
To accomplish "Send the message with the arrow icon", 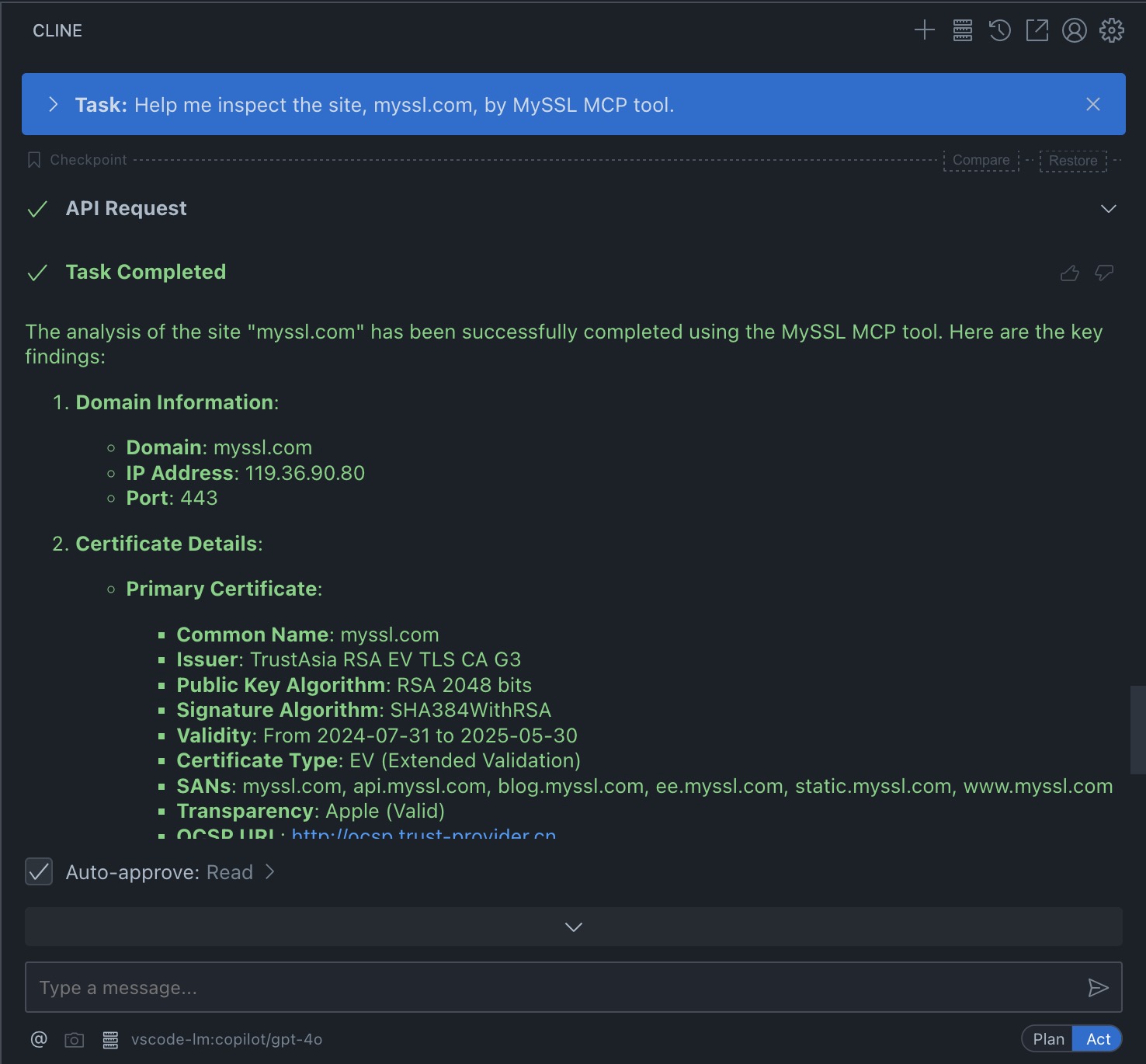I will pyautogui.click(x=1098, y=988).
